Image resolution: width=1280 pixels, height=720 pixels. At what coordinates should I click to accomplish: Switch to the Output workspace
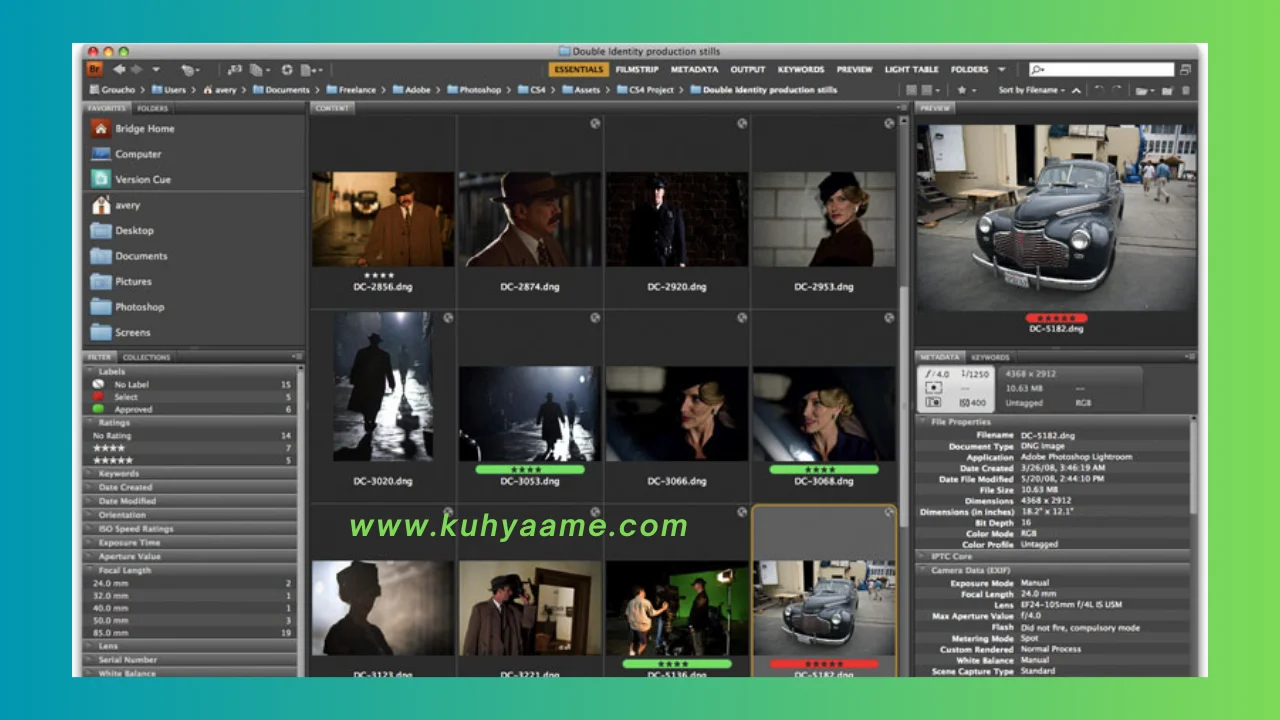[x=747, y=70]
